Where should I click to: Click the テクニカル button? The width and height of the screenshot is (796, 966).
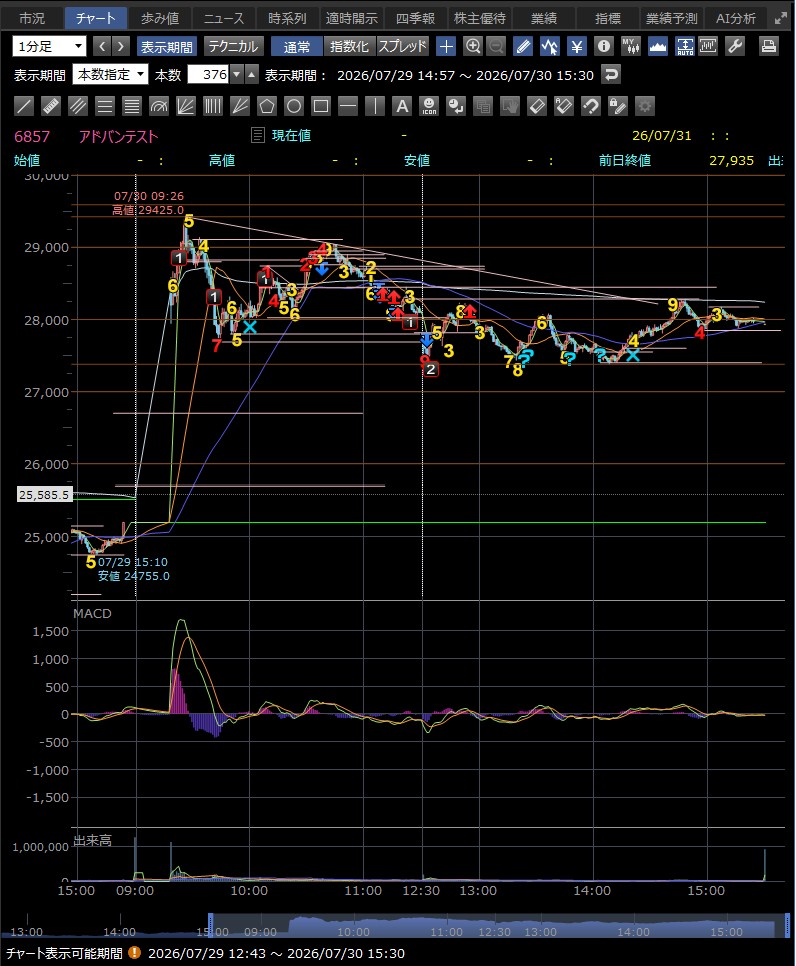tap(234, 46)
